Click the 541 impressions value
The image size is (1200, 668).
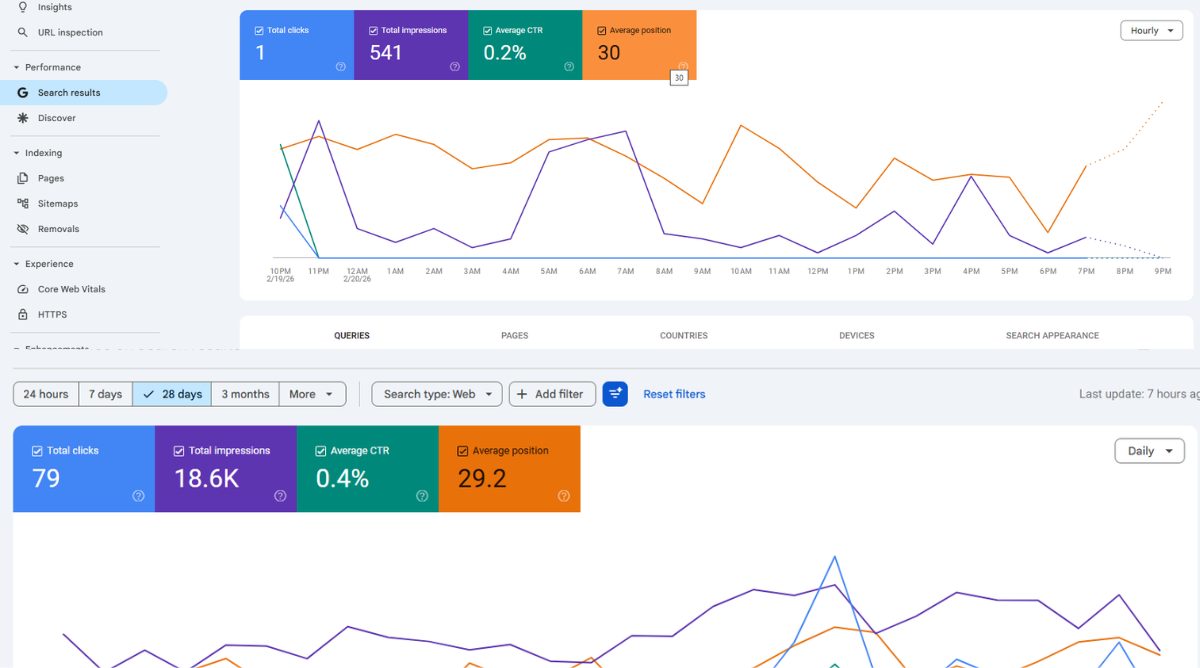pos(386,53)
